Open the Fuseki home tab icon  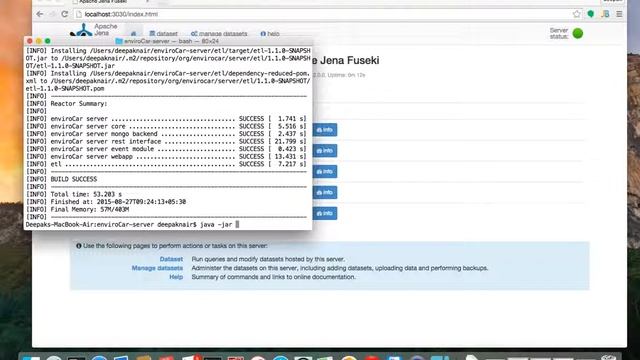tap(133, 33)
